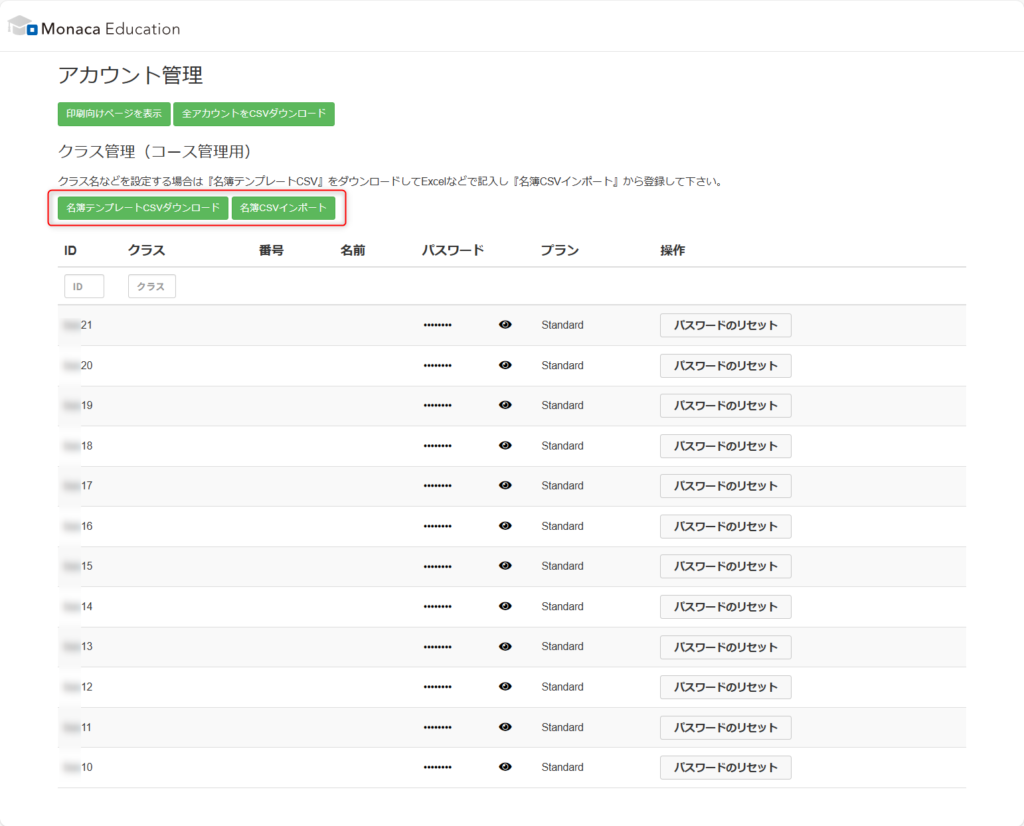The width and height of the screenshot is (1024, 826).
Task: Reset the password on row 10
Action: pos(726,767)
